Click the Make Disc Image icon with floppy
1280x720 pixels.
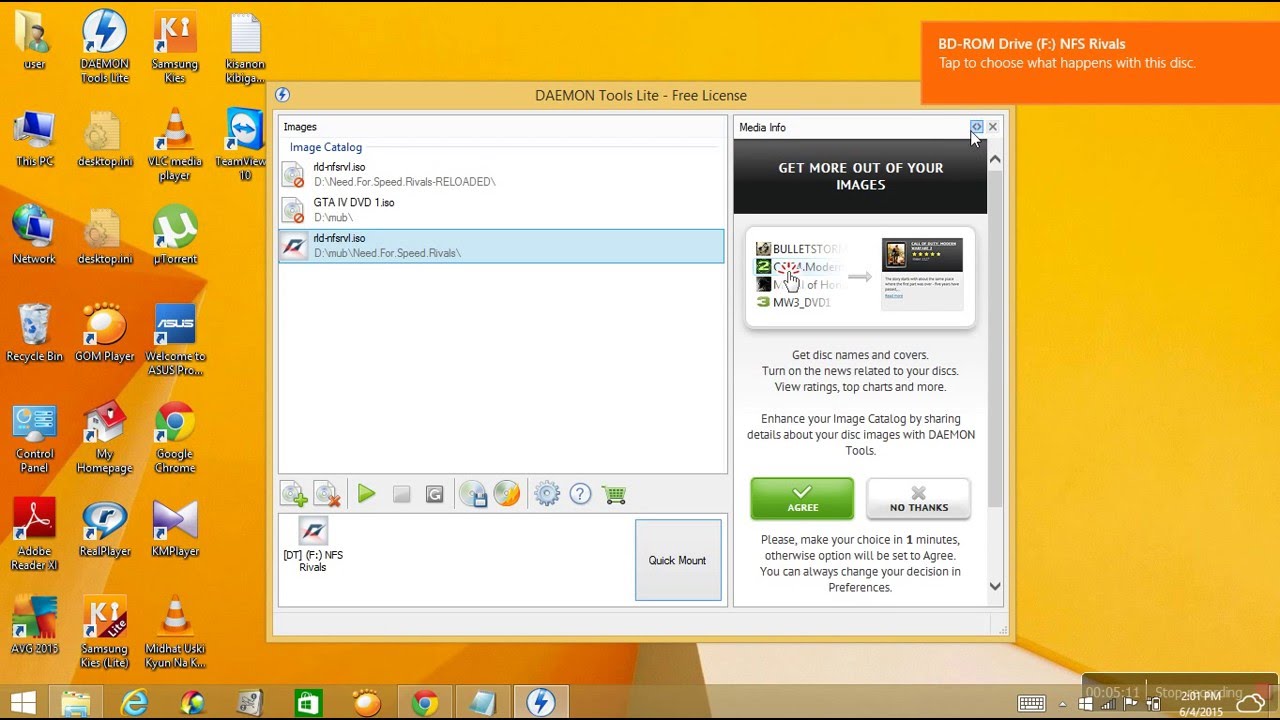pos(473,494)
